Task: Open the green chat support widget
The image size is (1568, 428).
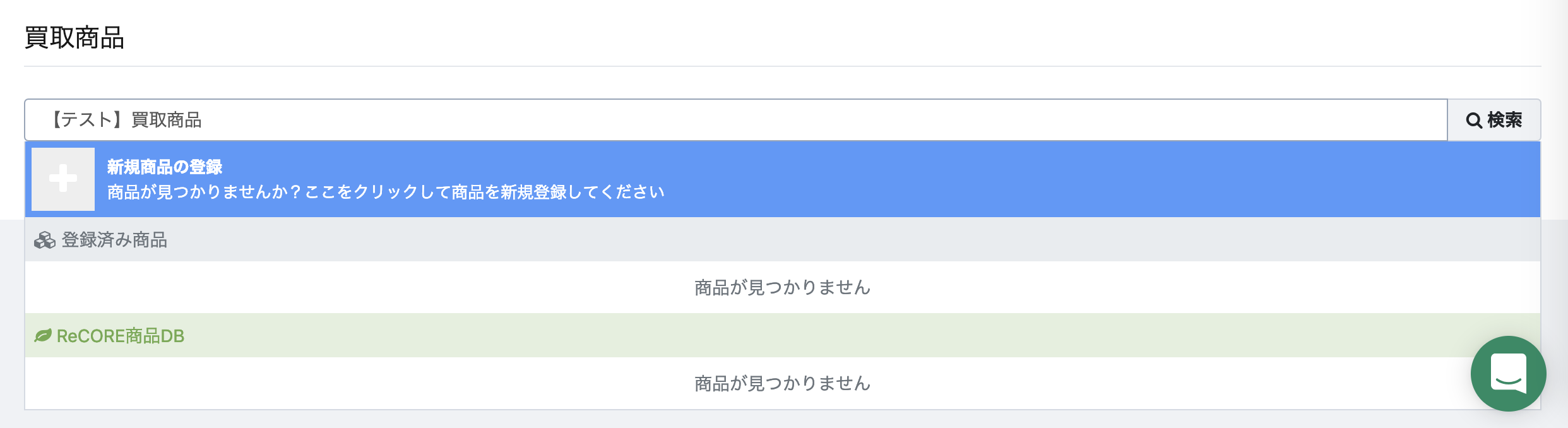Action: [x=1509, y=374]
